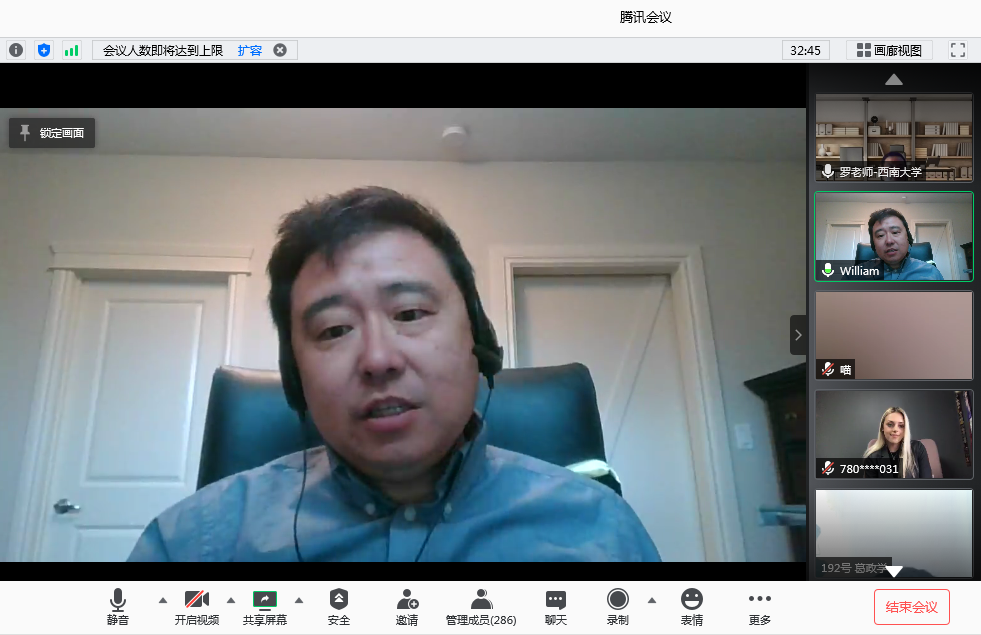
Task: Expand the audio options arrow beside mute
Action: [x=163, y=600]
